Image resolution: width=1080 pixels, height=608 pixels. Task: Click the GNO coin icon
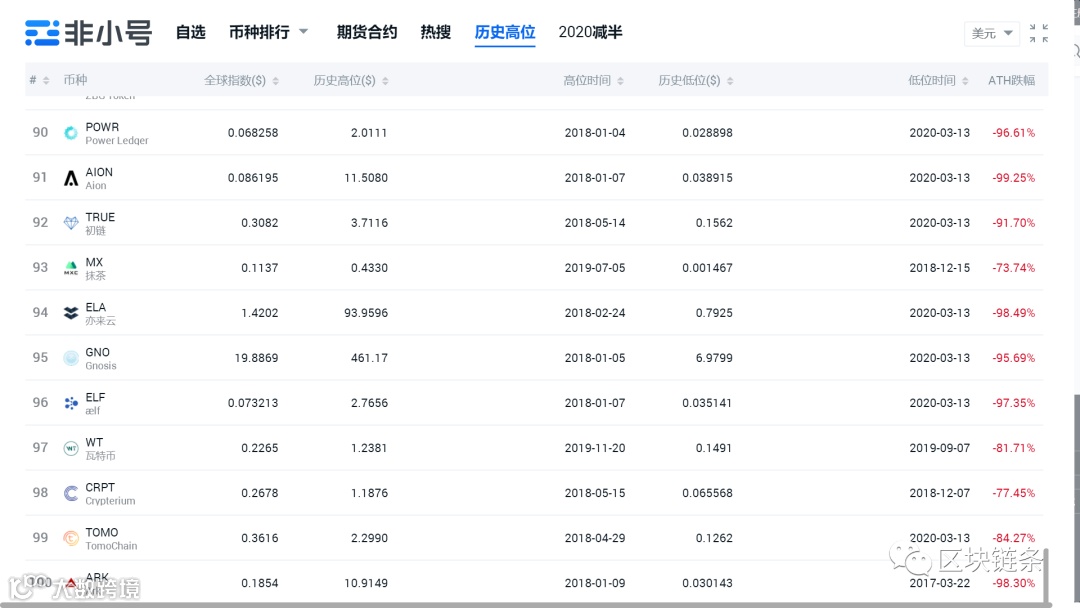pyautogui.click(x=71, y=358)
